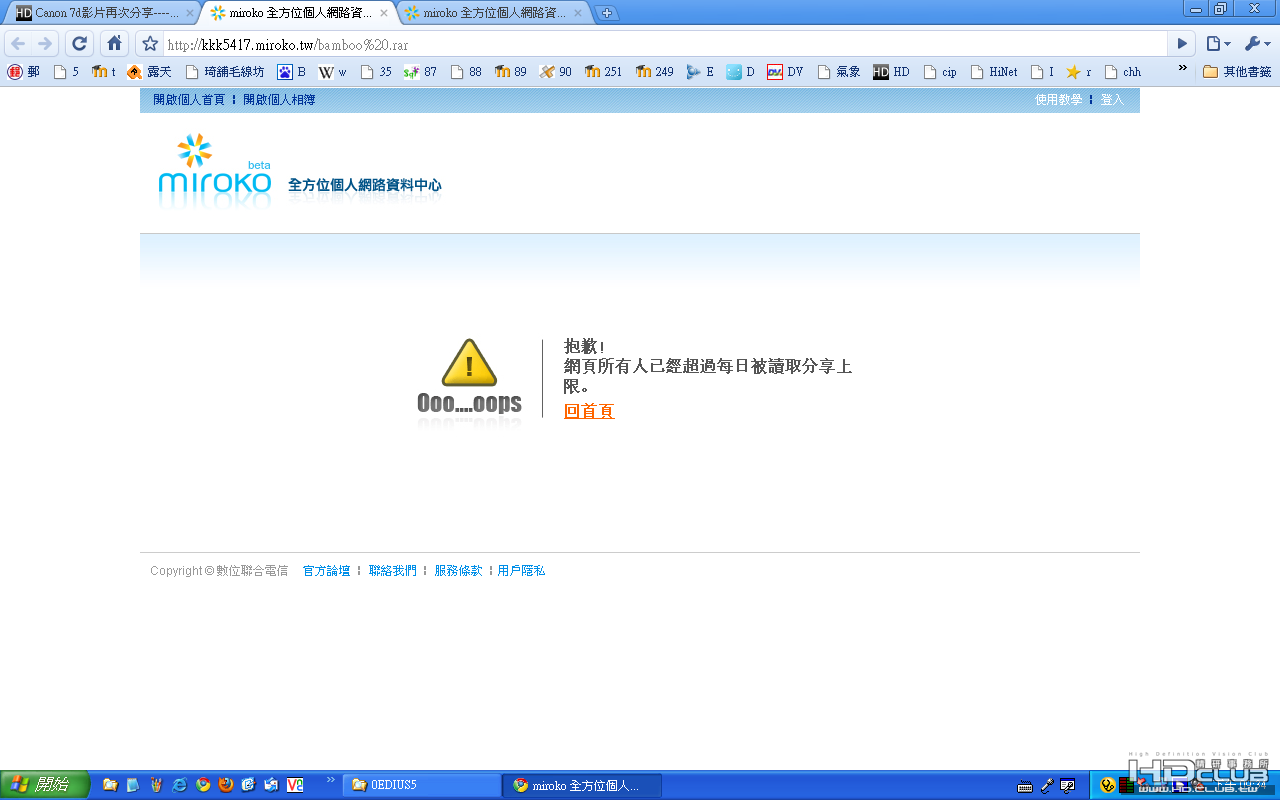Click the address bar URL field
1280x800 pixels.
tap(664, 44)
